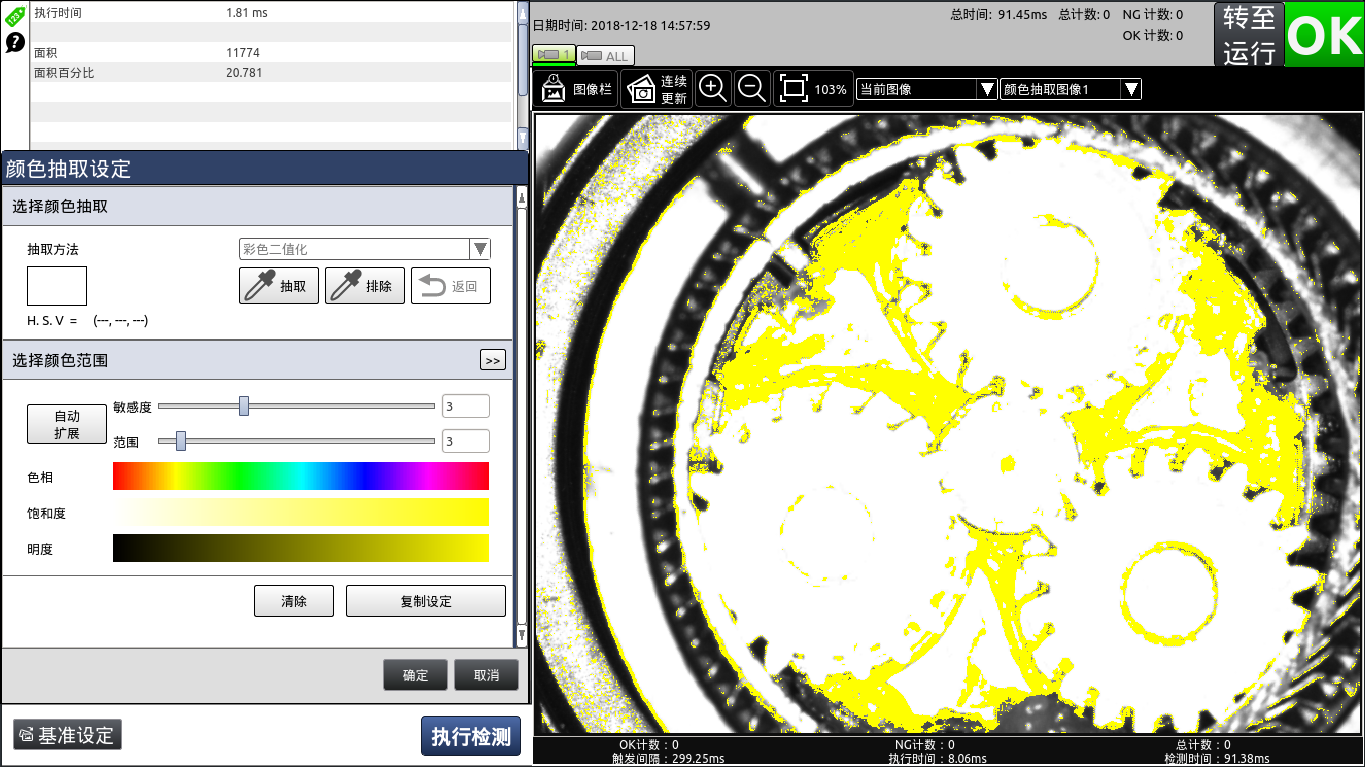
Task: Adjust the 范围 slider handle
Action: tap(181, 441)
